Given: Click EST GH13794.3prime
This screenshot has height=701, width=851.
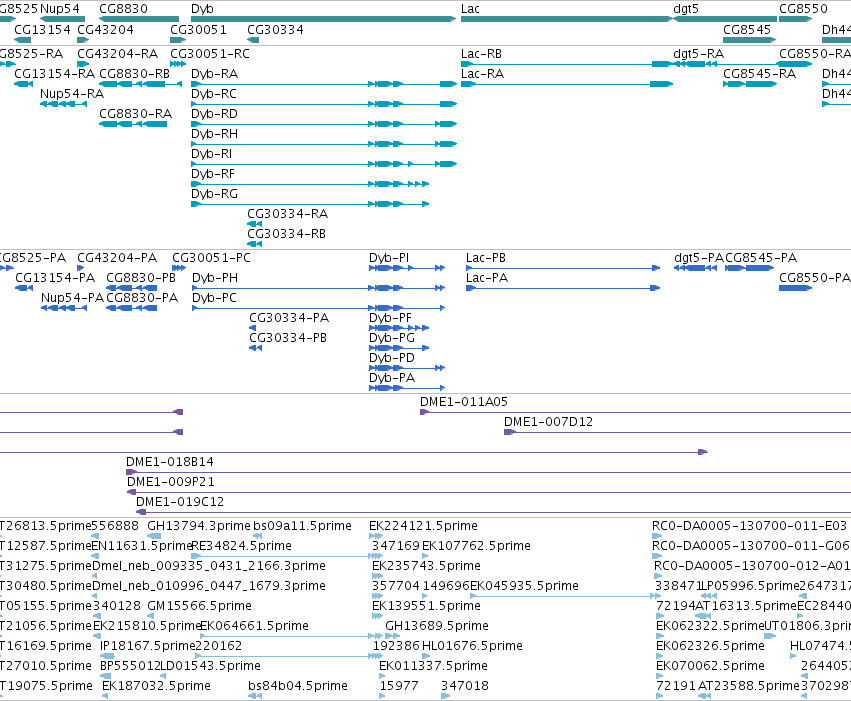Looking at the screenshot, I should pos(199,526).
